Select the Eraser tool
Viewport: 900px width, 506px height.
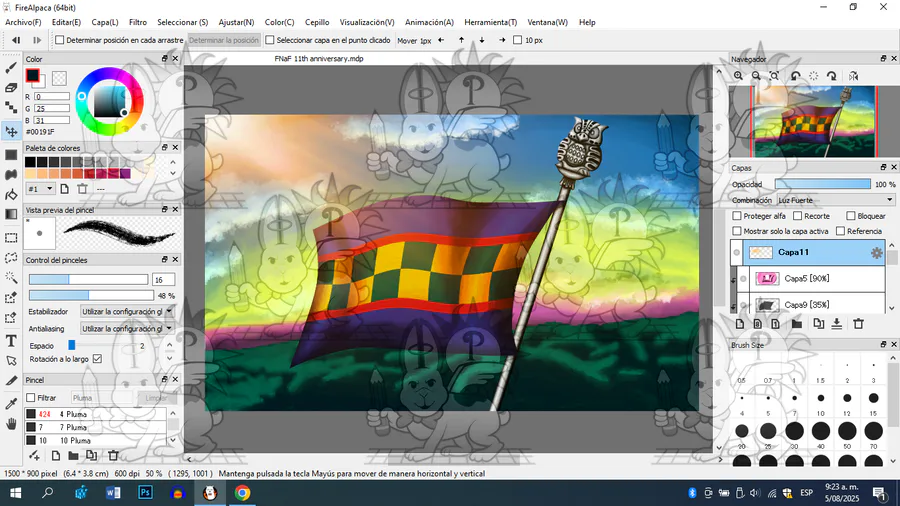pyautogui.click(x=11, y=88)
